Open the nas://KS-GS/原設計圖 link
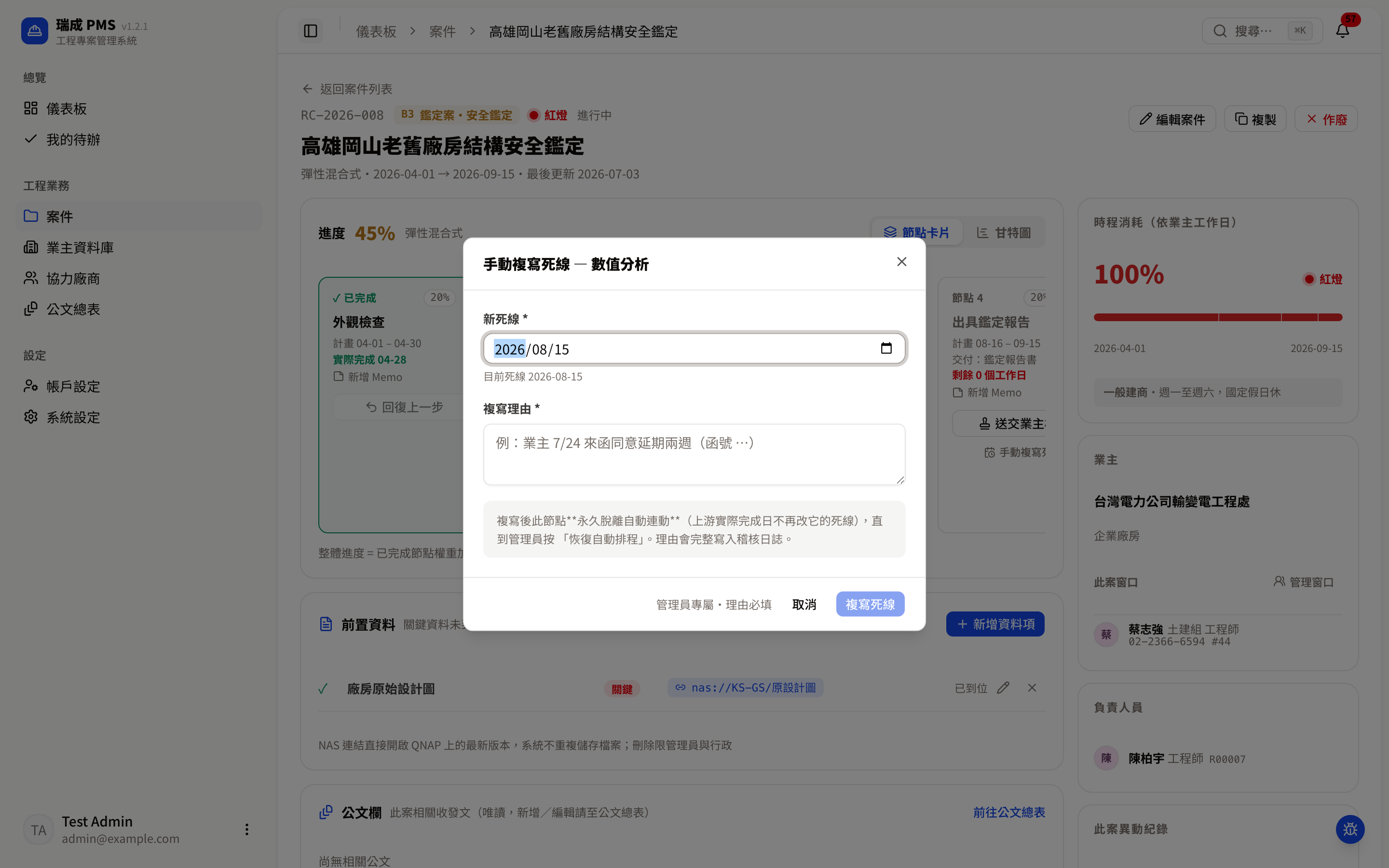 pyautogui.click(x=746, y=688)
